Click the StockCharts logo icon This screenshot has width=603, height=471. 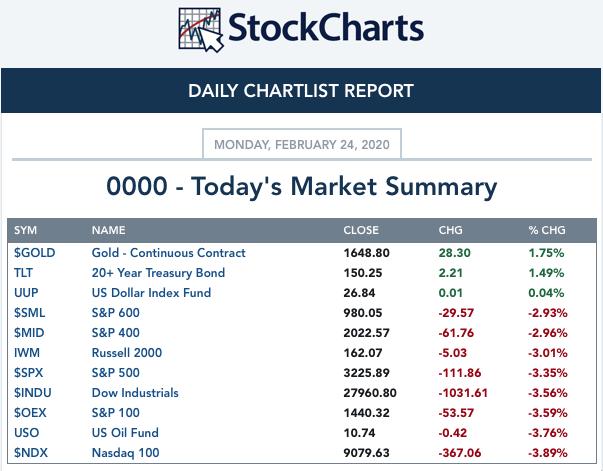pyautogui.click(x=200, y=30)
